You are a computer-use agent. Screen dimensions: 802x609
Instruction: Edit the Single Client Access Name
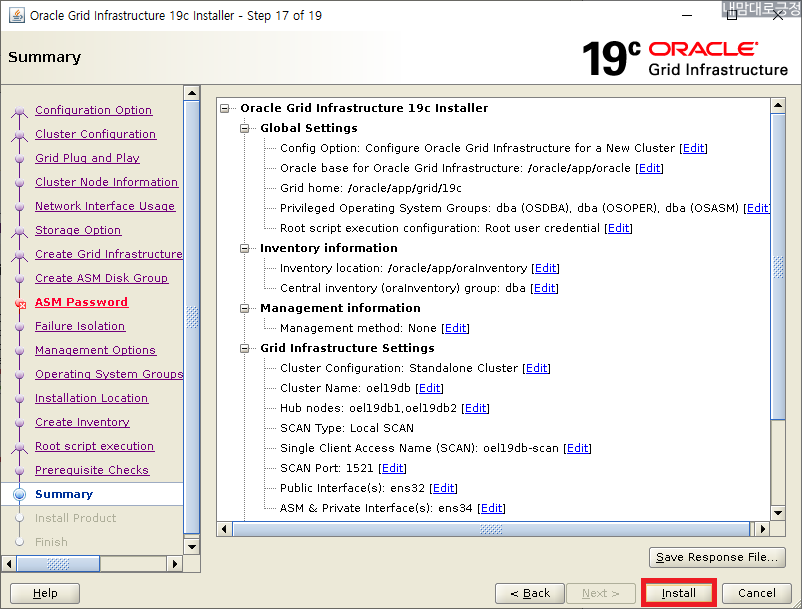pos(577,448)
